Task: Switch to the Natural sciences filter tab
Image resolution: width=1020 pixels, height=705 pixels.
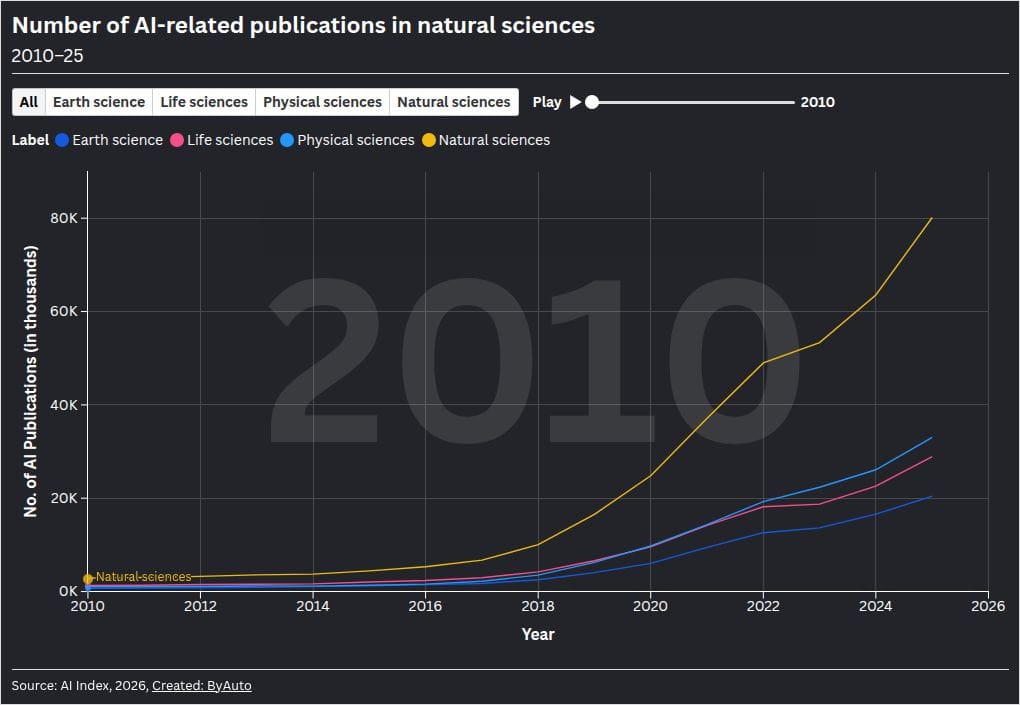Action: coord(454,102)
